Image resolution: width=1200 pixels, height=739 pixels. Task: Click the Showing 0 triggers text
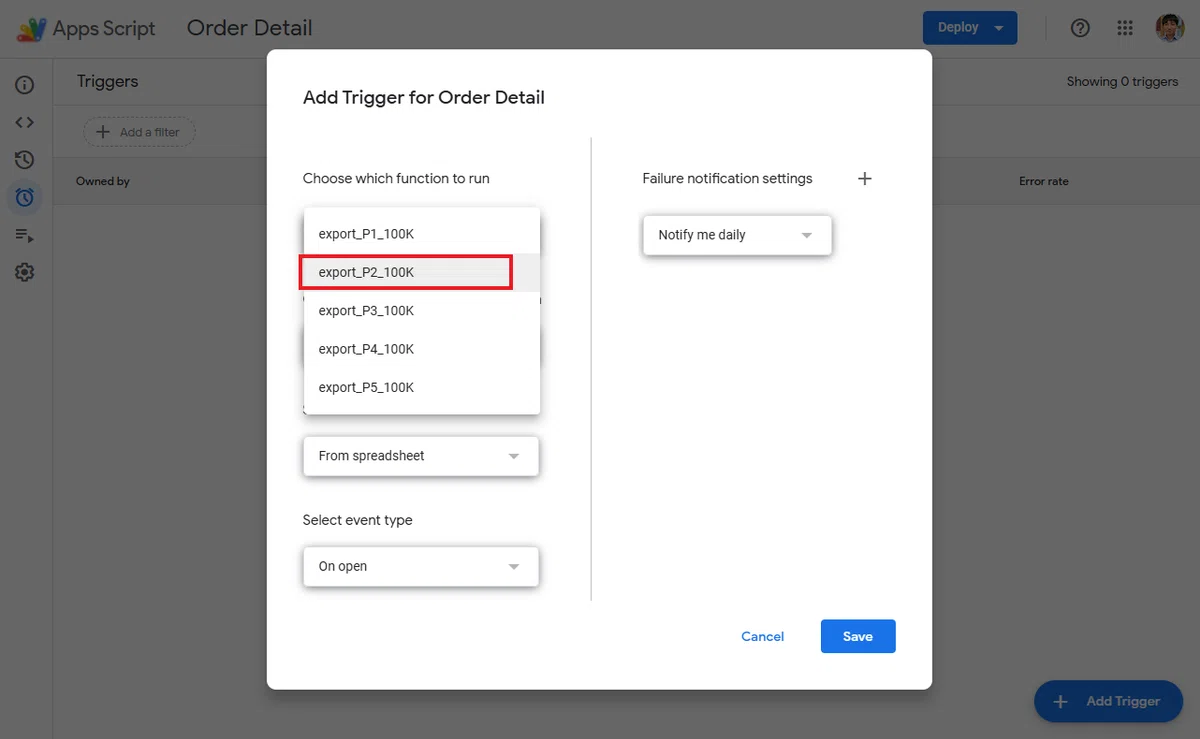pos(1122,82)
